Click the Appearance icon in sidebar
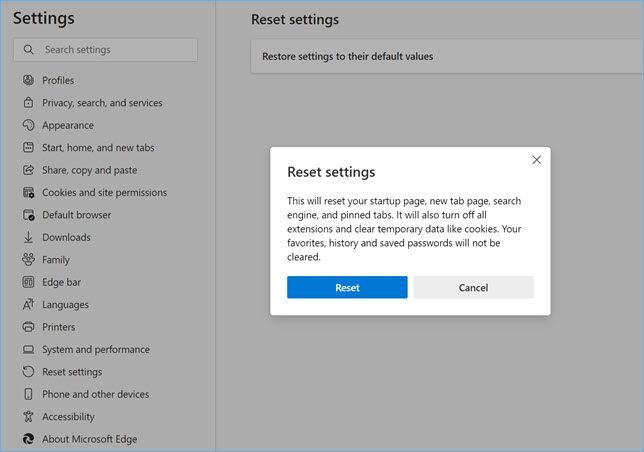 tap(28, 125)
